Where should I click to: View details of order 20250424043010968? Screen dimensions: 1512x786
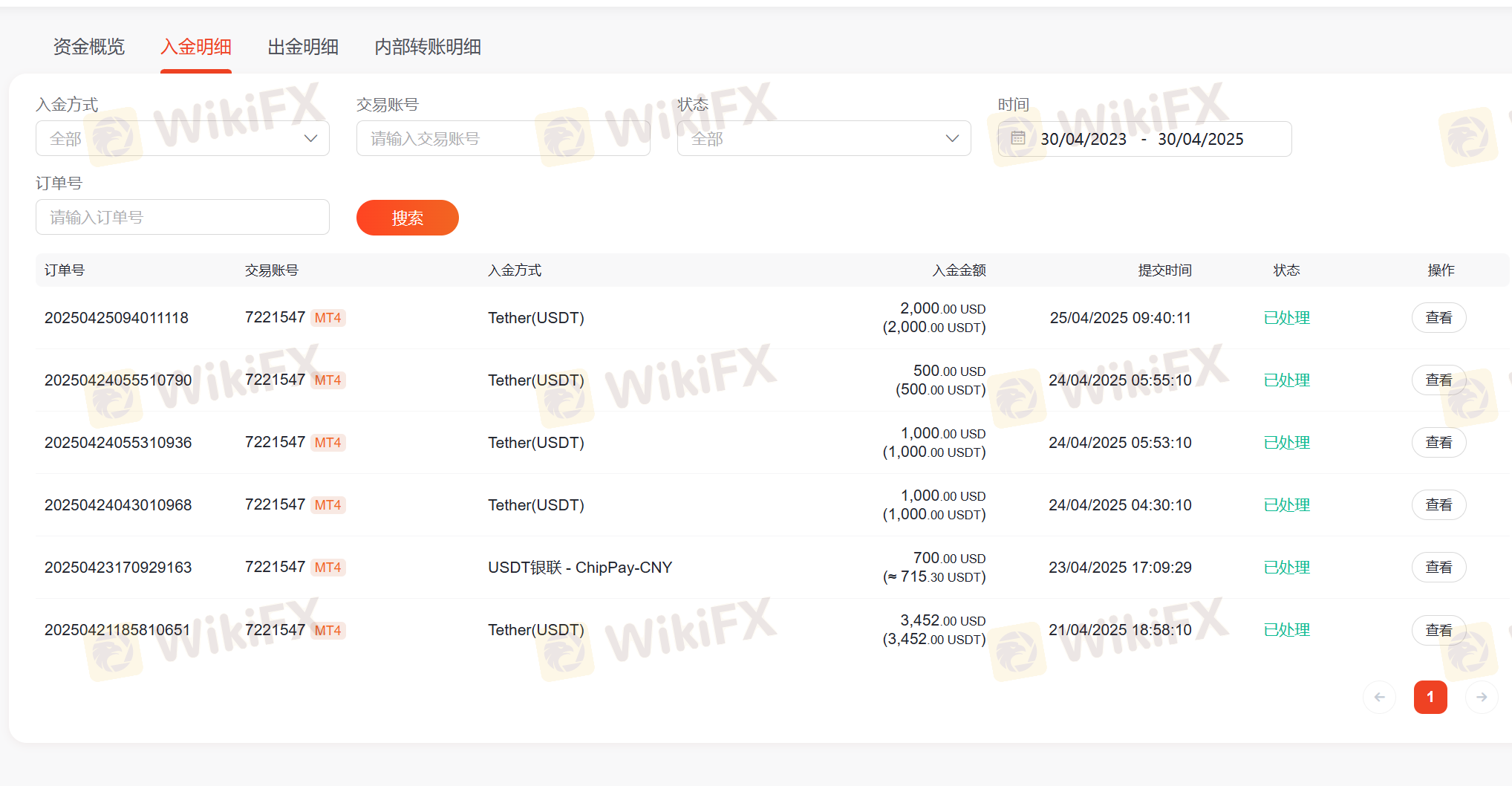tap(1438, 504)
